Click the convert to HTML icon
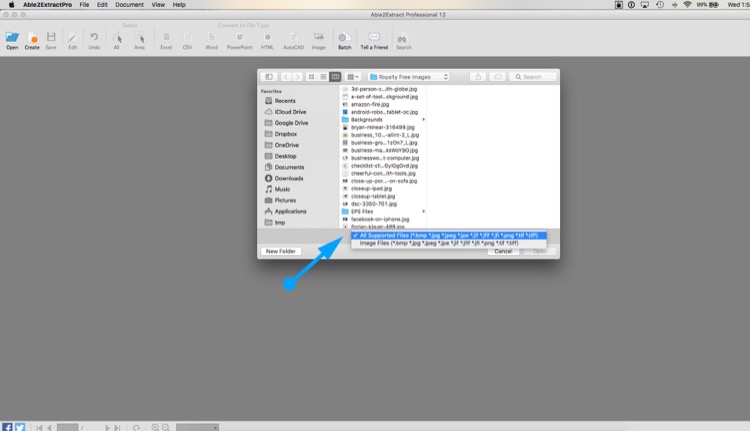This screenshot has width=750, height=431. point(267,37)
